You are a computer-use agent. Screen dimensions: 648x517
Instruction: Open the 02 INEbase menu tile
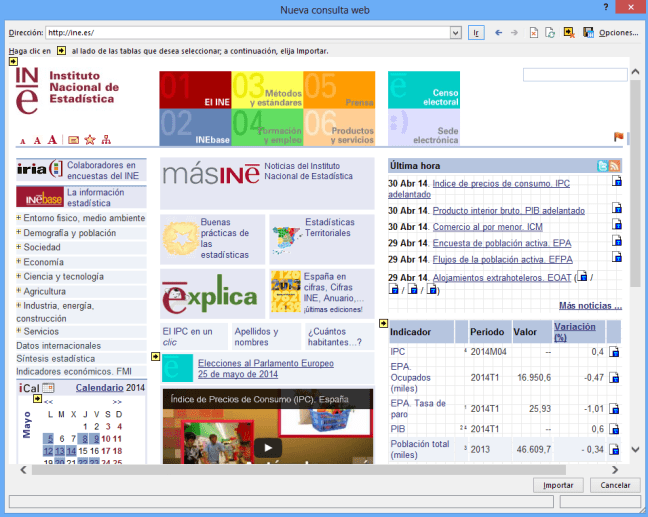click(195, 127)
